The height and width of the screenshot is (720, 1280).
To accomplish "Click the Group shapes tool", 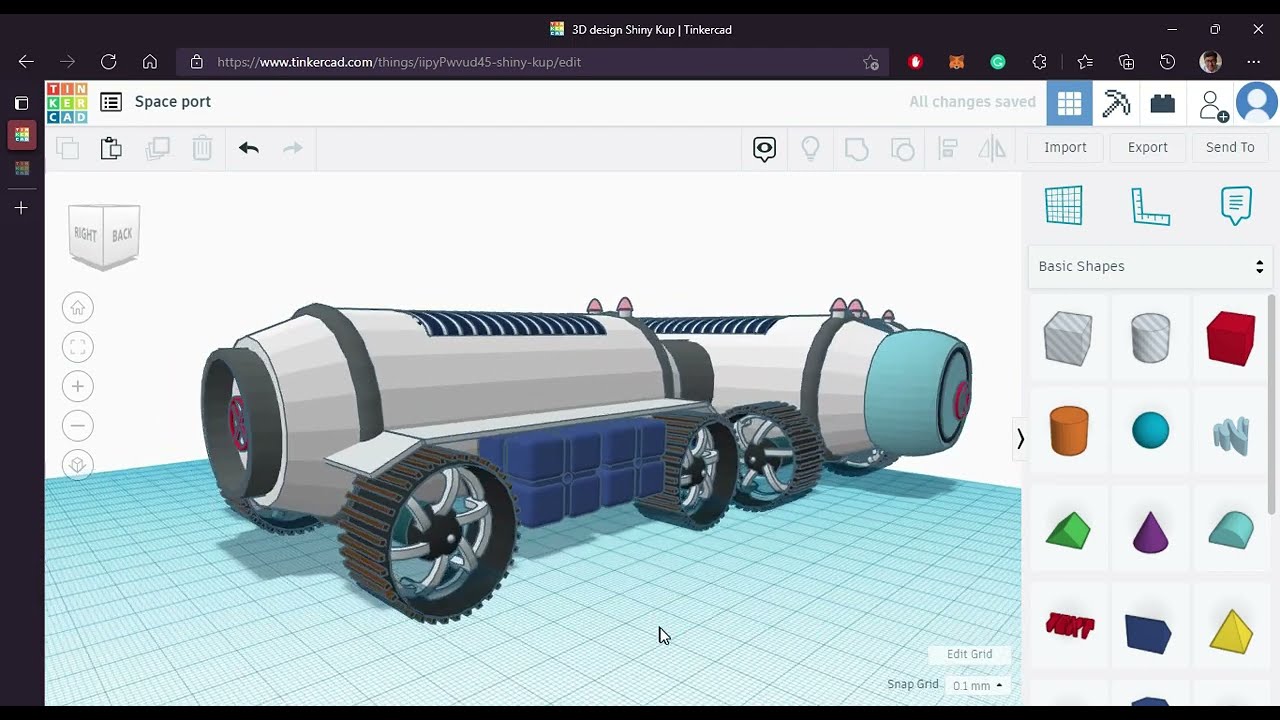I will click(x=856, y=149).
